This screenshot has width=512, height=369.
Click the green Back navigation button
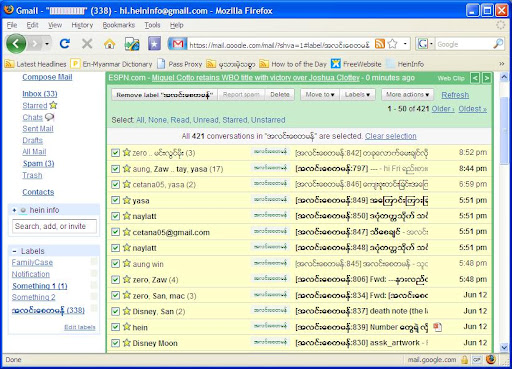point(15,43)
